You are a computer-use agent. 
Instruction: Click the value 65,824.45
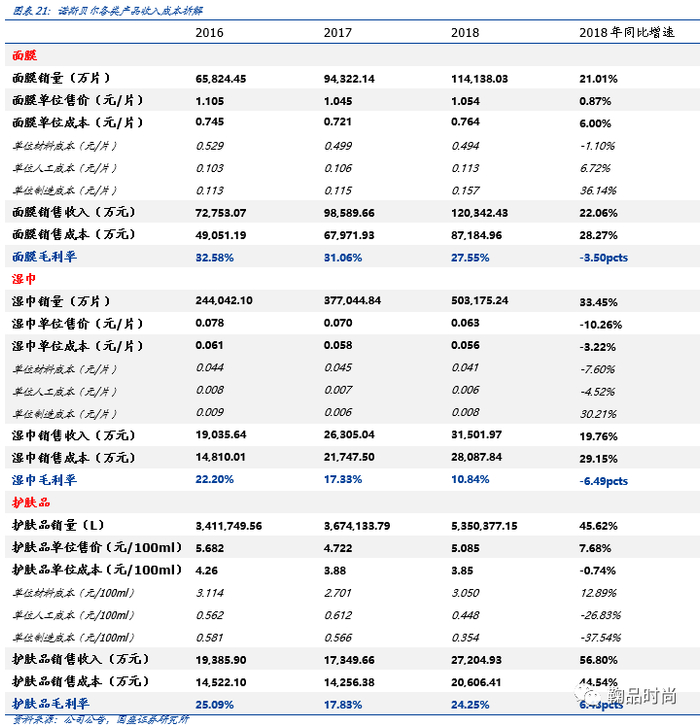[x=221, y=79]
